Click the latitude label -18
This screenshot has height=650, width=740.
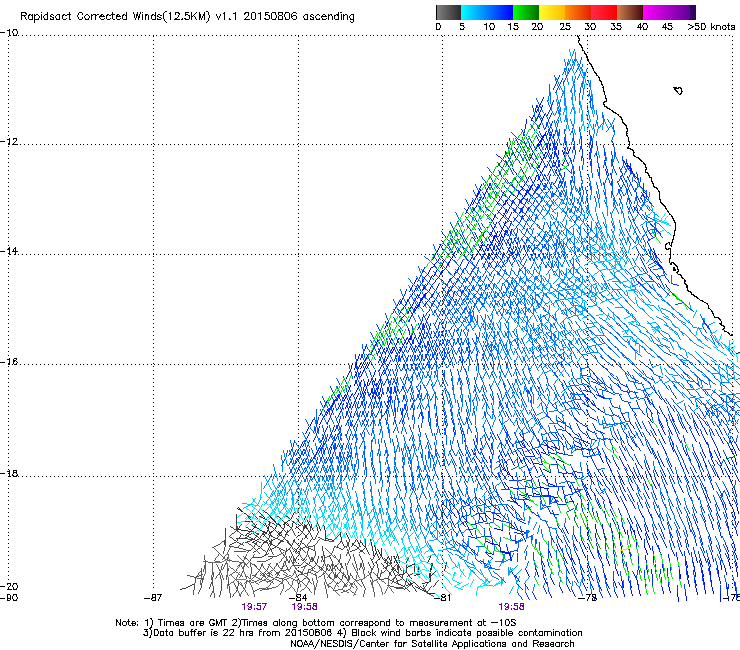pos(9,473)
